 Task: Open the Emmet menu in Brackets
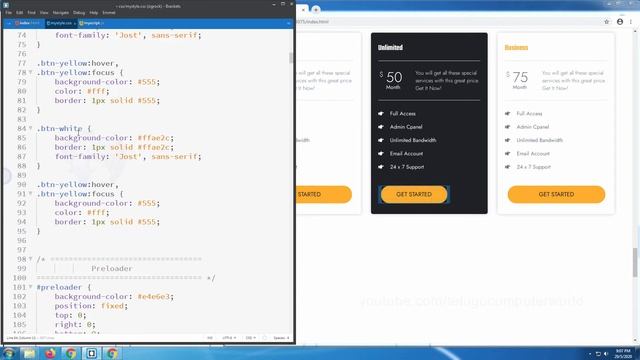pos(109,13)
